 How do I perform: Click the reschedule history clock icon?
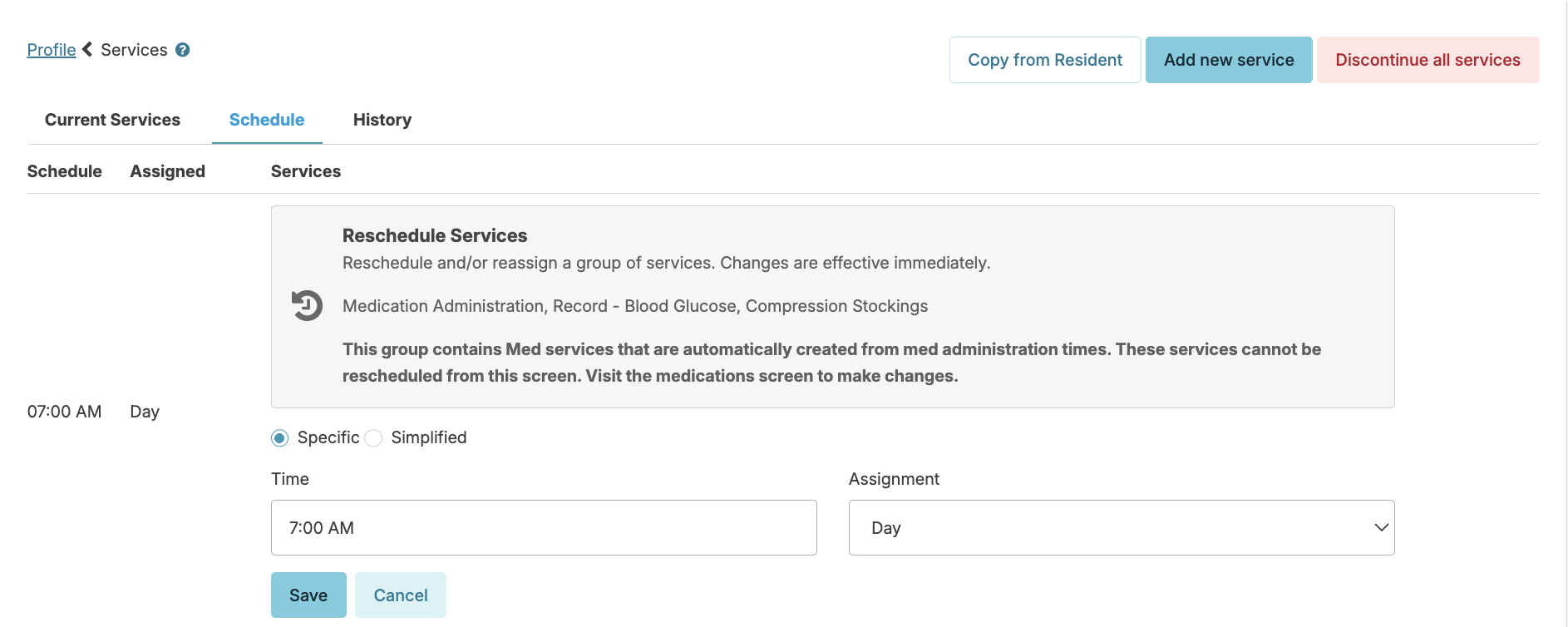point(307,305)
